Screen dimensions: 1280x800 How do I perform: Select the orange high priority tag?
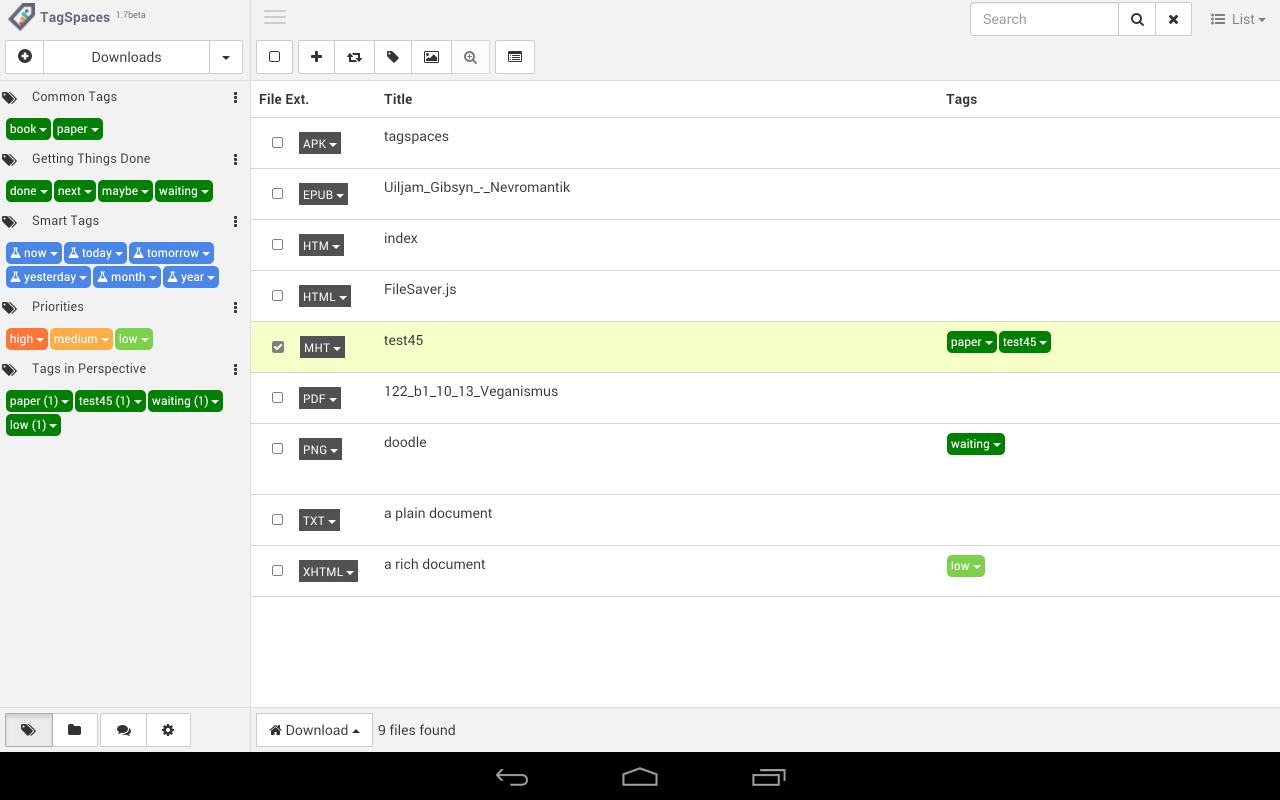(x=26, y=339)
